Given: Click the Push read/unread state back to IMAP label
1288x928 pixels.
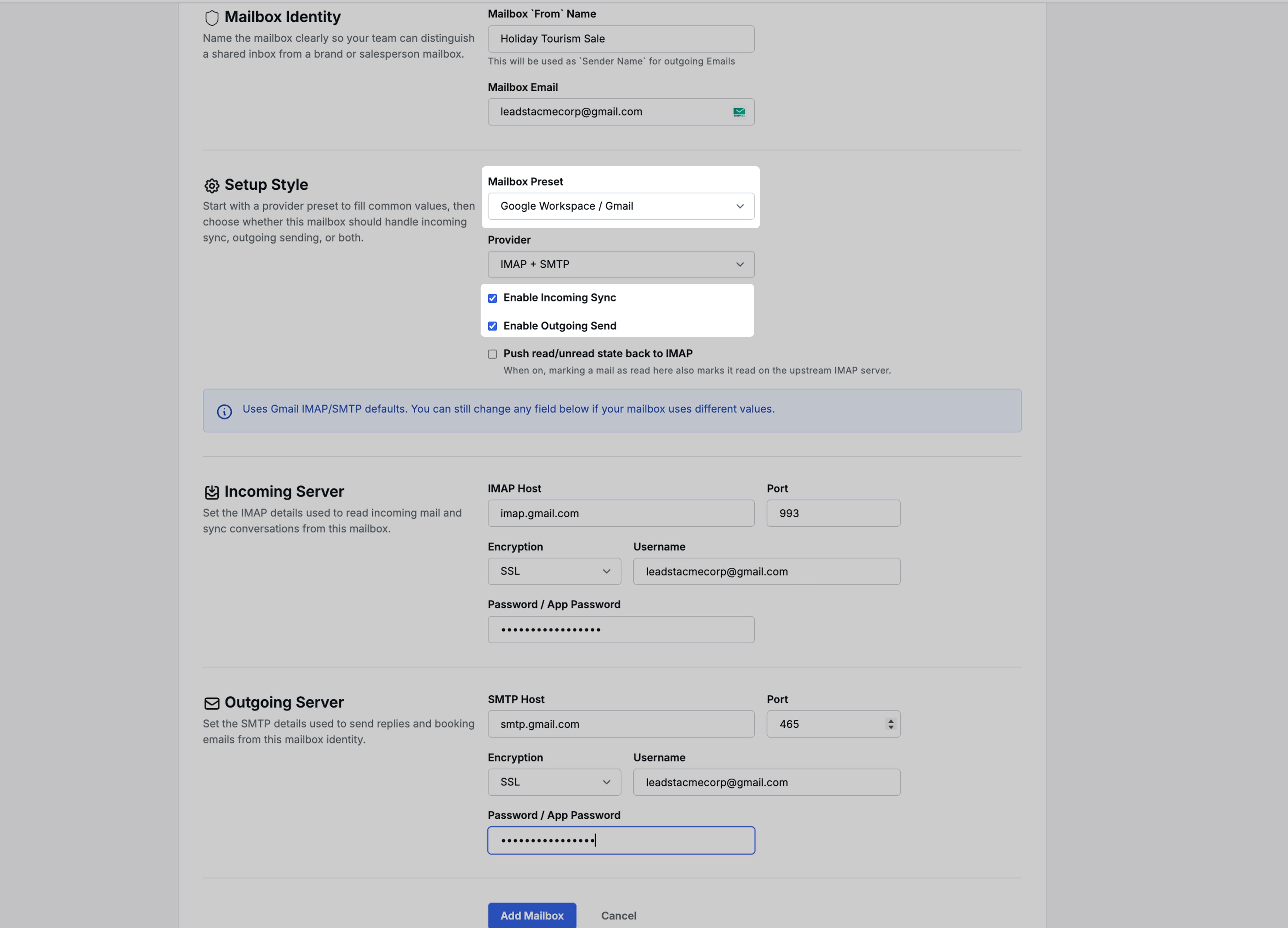Looking at the screenshot, I should [x=597, y=354].
